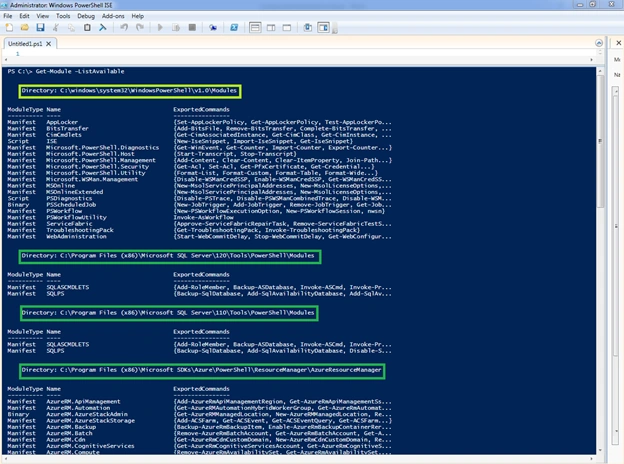Show script pane on the right layout
The image size is (624, 464).
point(271,27)
